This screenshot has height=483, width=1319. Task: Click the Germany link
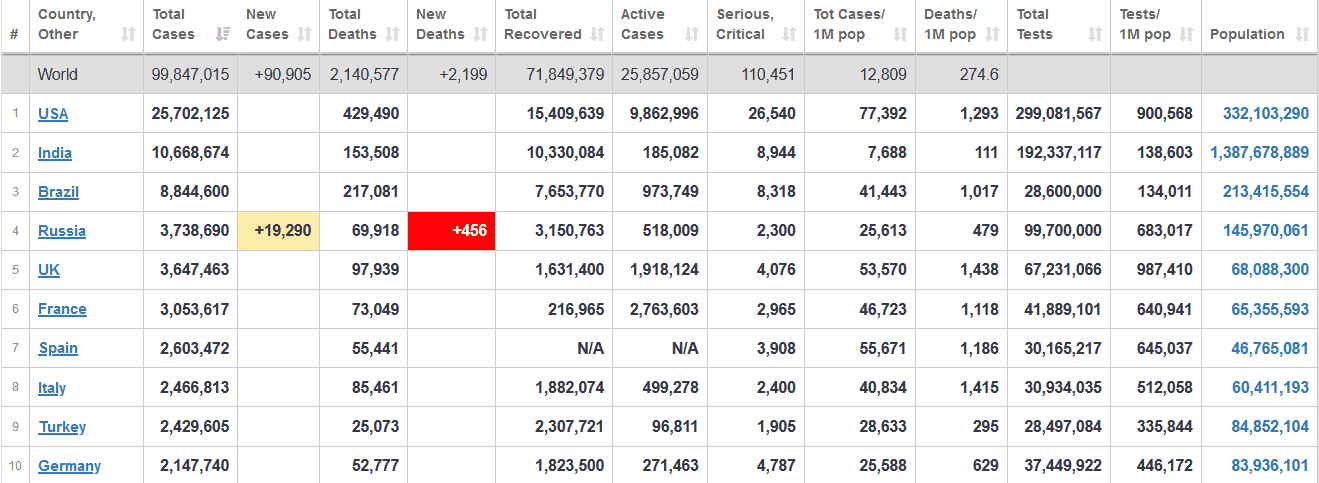click(69, 466)
